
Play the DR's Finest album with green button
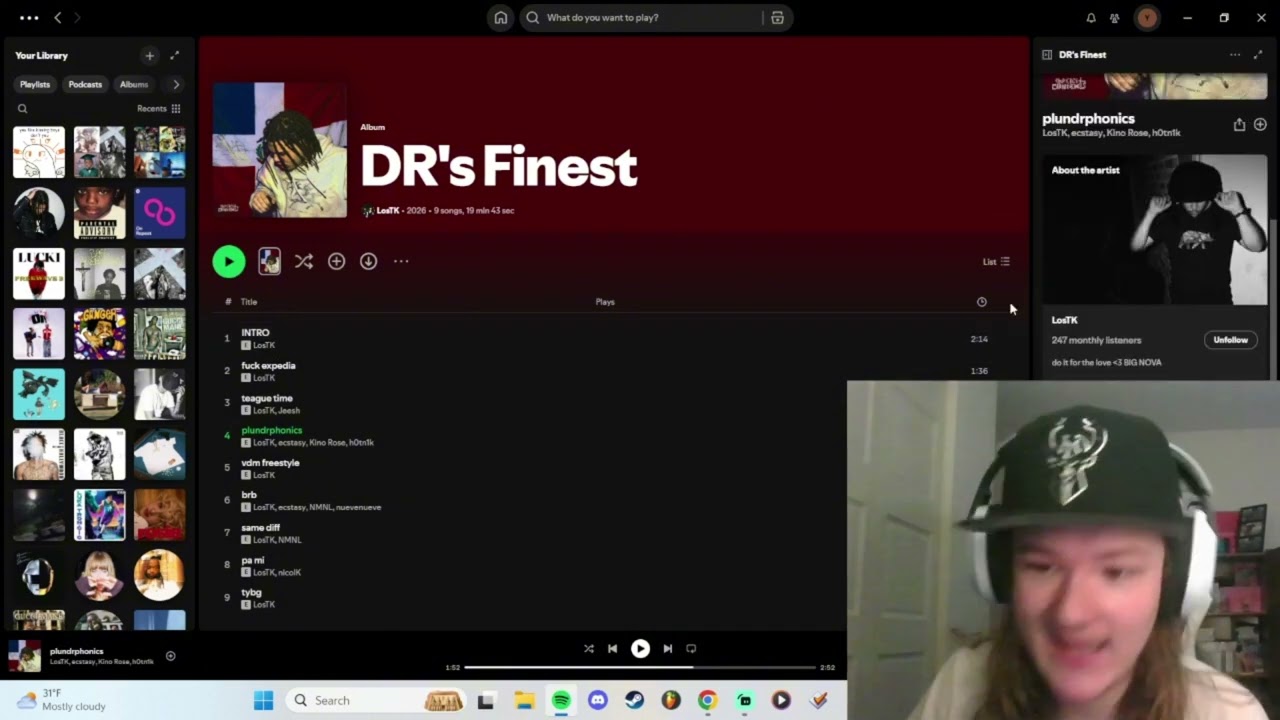coord(229,261)
